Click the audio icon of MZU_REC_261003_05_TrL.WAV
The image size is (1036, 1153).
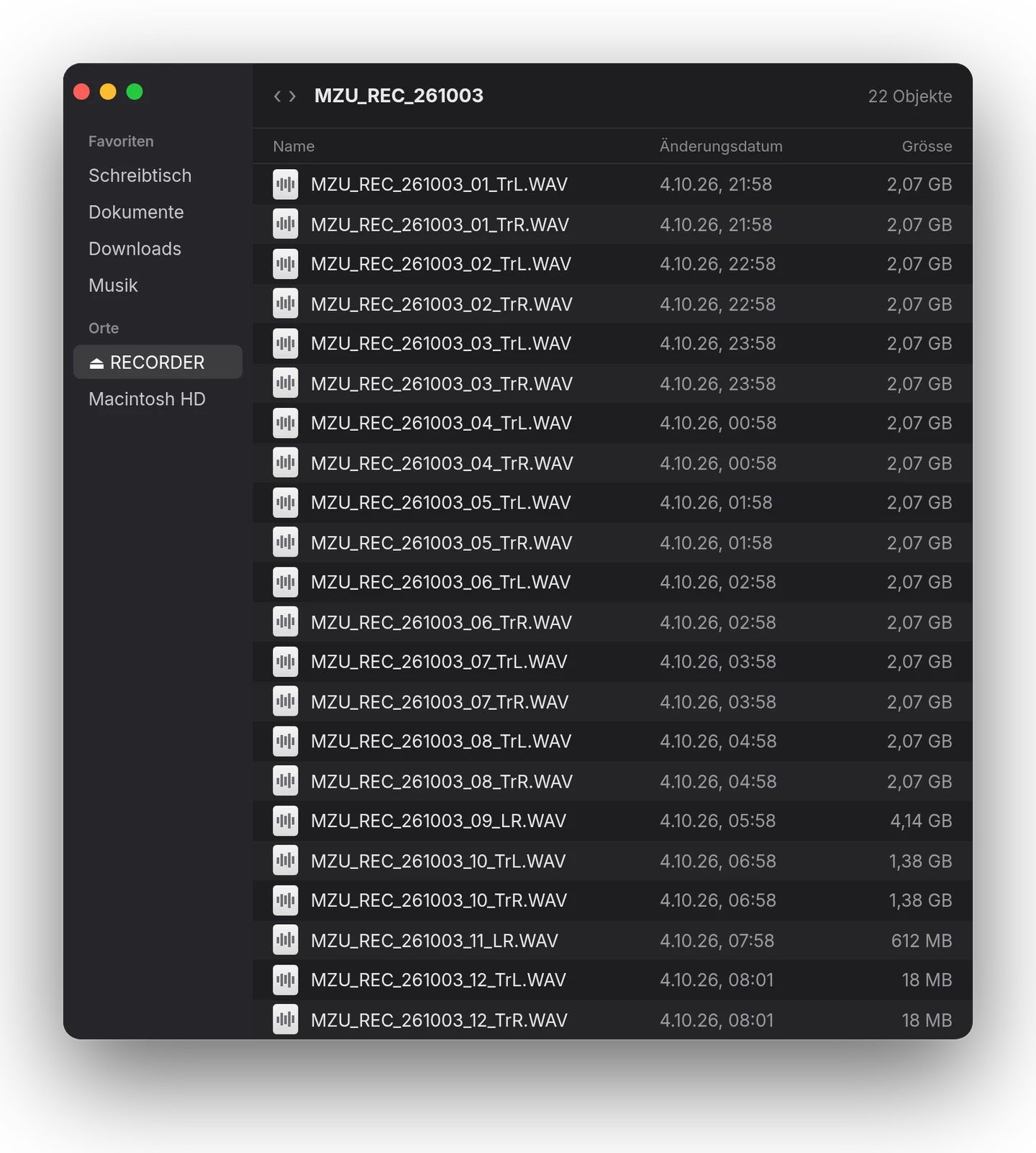coord(286,503)
